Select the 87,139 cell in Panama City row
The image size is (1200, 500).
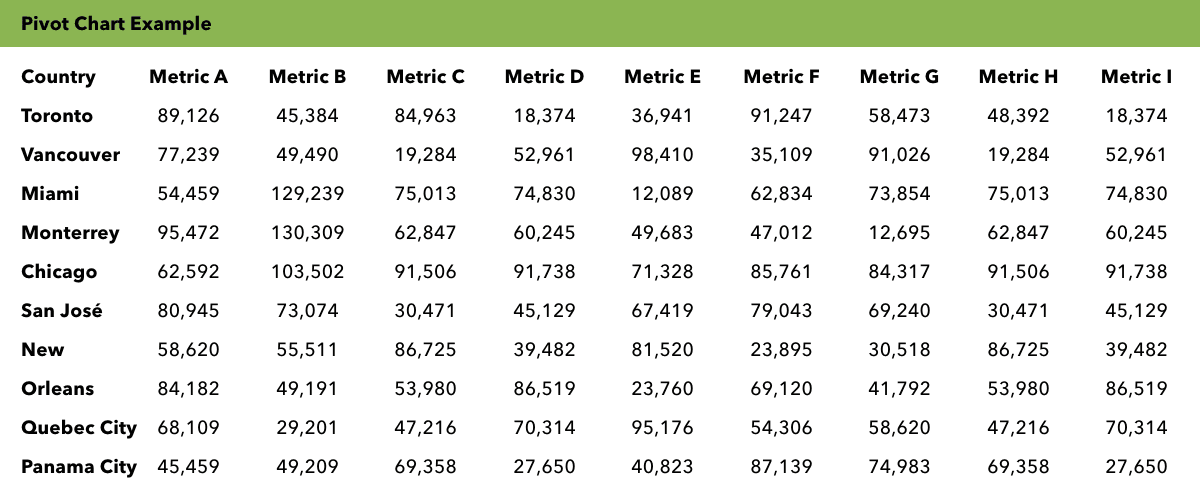781,467
